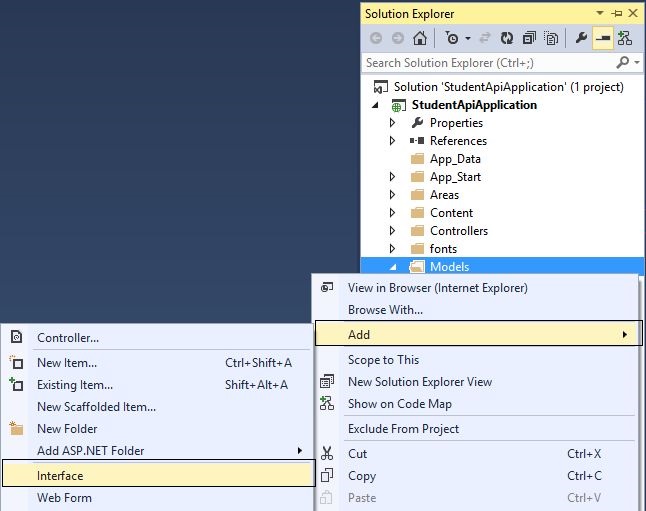The width and height of the screenshot is (646, 511).
Task: Choose Controller... in Add submenu
Action: (157, 338)
